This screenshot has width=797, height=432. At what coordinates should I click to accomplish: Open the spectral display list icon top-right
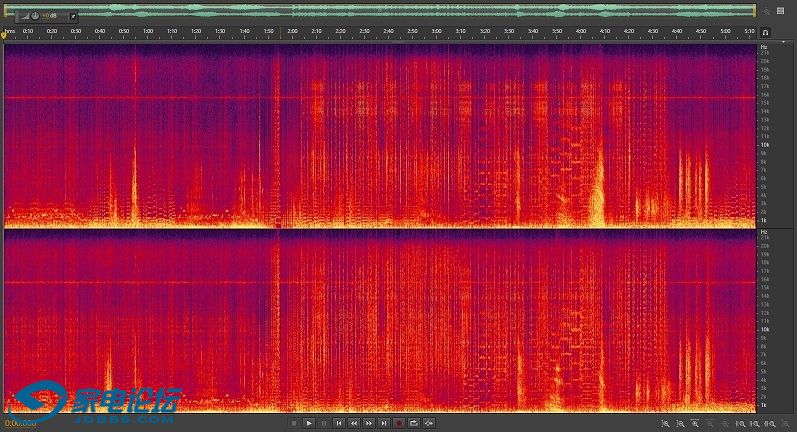click(x=781, y=11)
